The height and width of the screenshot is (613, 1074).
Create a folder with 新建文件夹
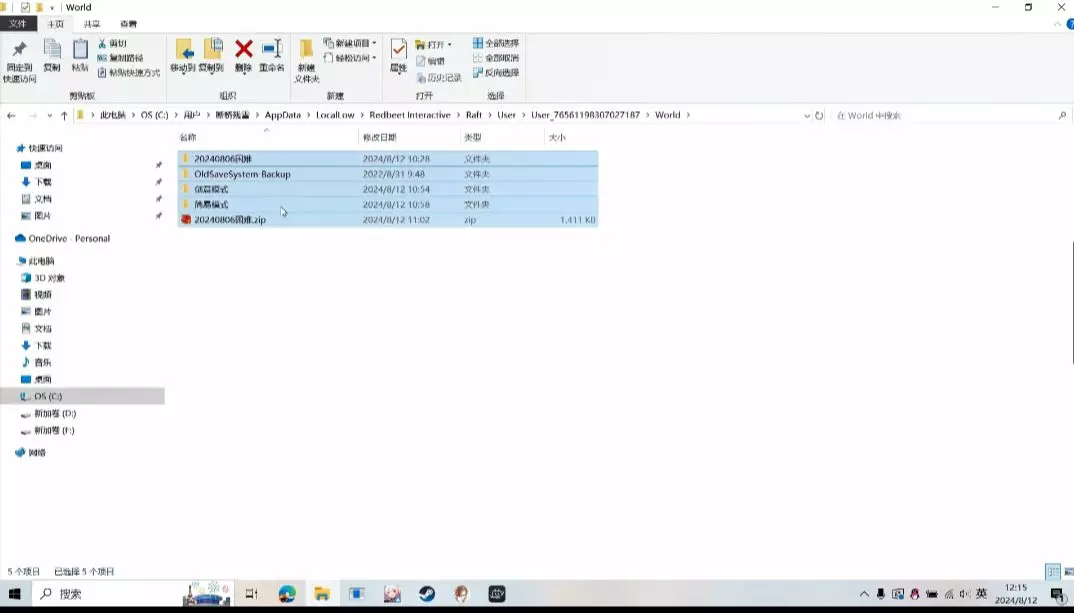[x=306, y=60]
